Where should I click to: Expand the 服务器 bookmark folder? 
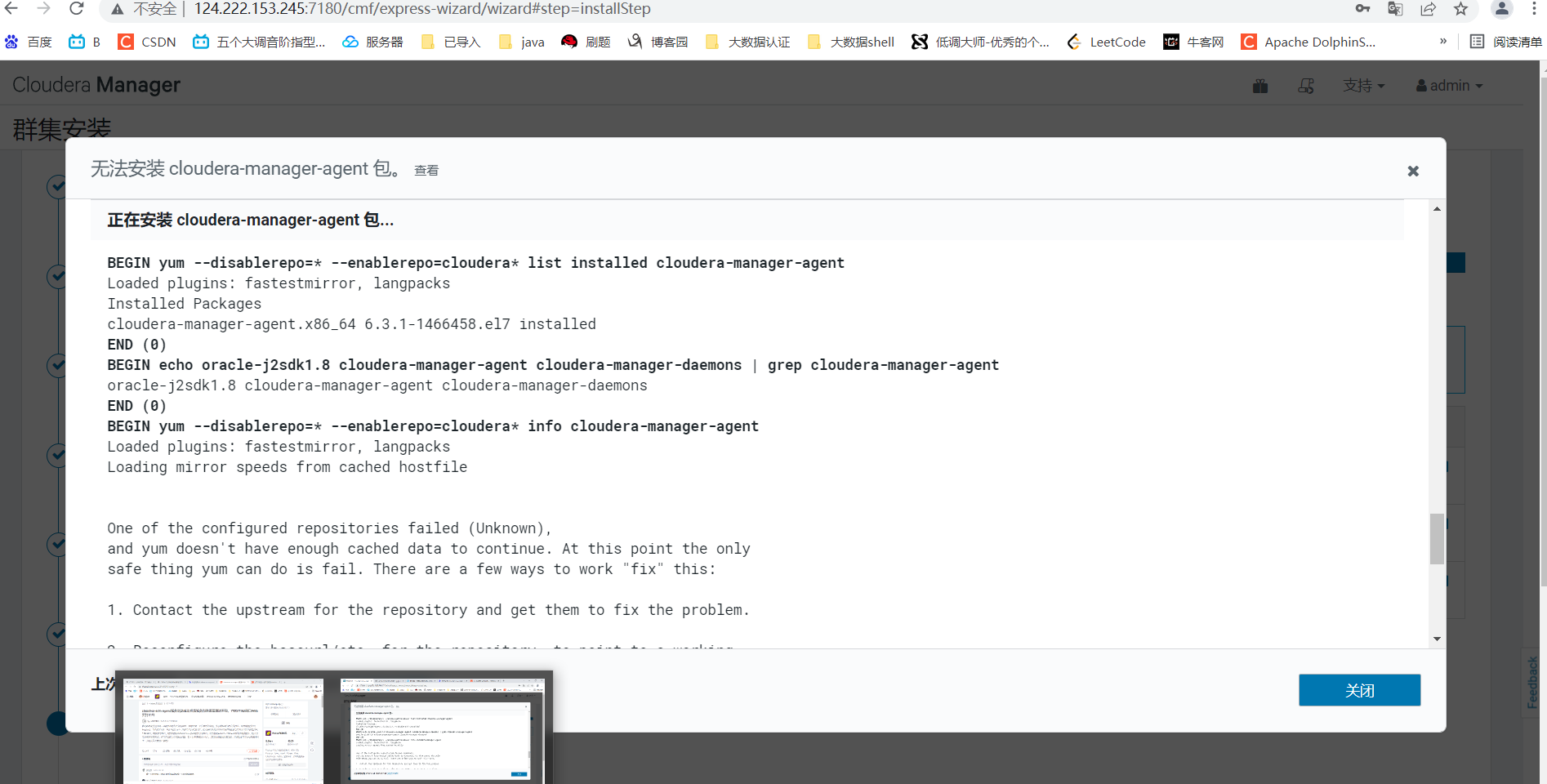(x=372, y=42)
